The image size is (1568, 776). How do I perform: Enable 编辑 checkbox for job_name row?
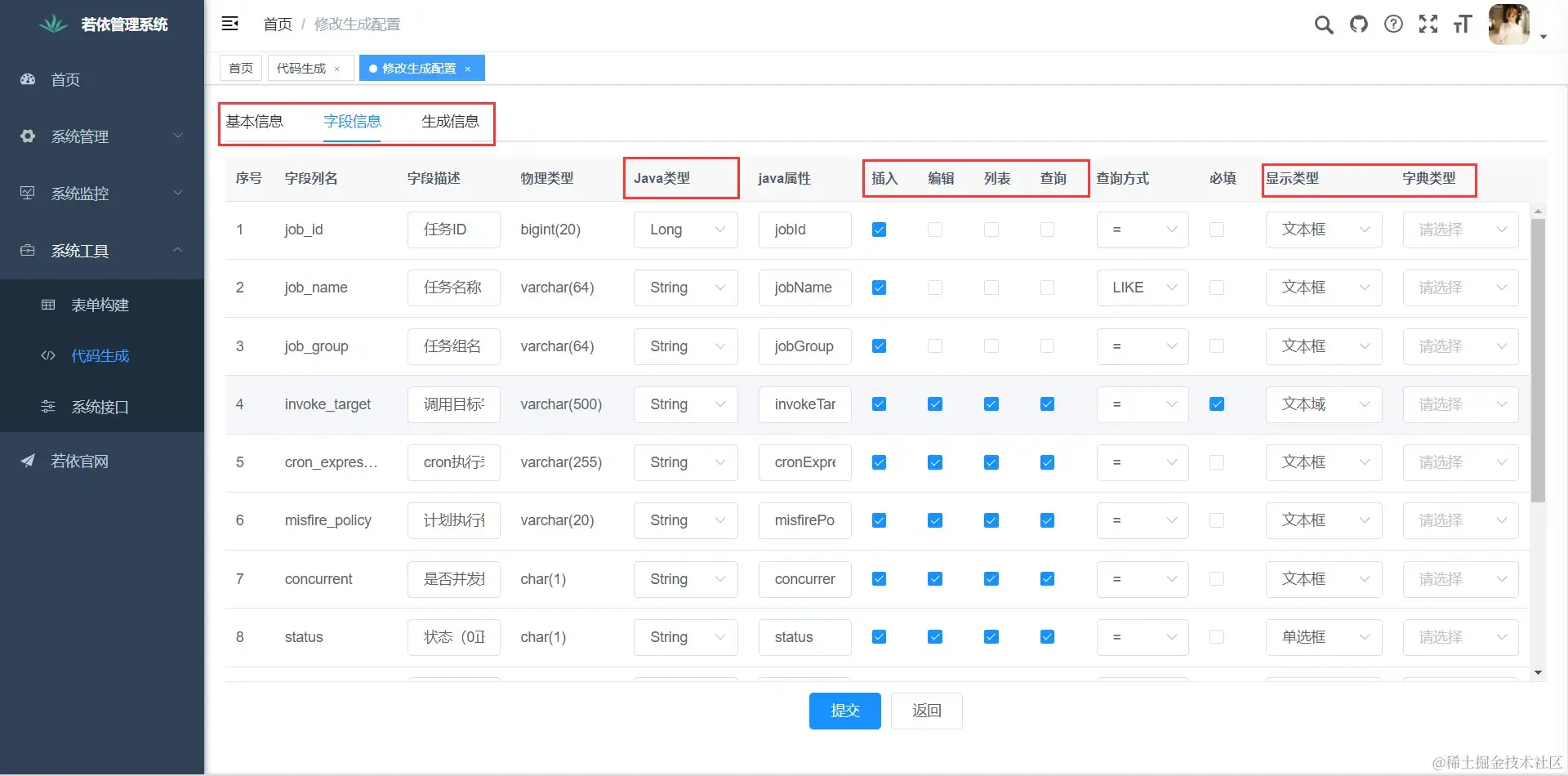point(934,288)
